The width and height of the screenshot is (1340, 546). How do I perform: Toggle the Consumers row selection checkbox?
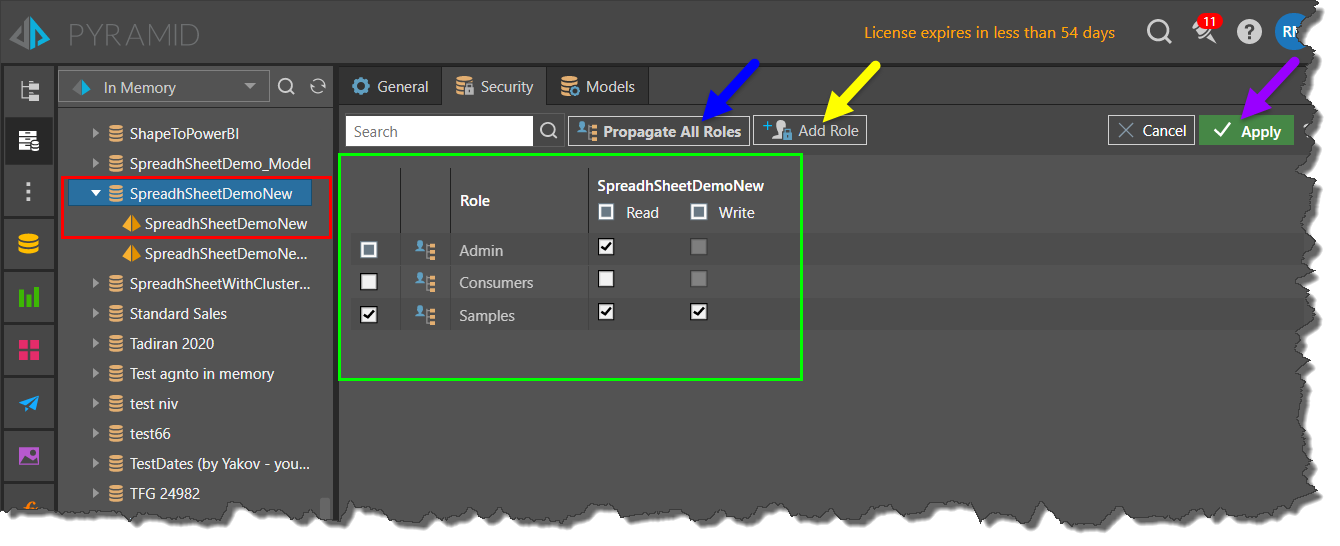coord(369,282)
